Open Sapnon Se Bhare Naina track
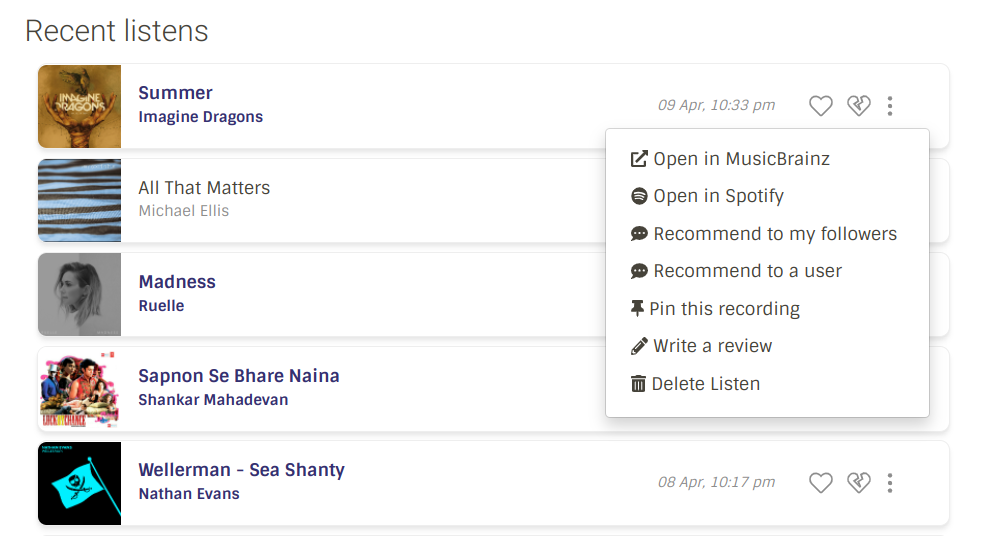The width and height of the screenshot is (992, 536). (239, 376)
